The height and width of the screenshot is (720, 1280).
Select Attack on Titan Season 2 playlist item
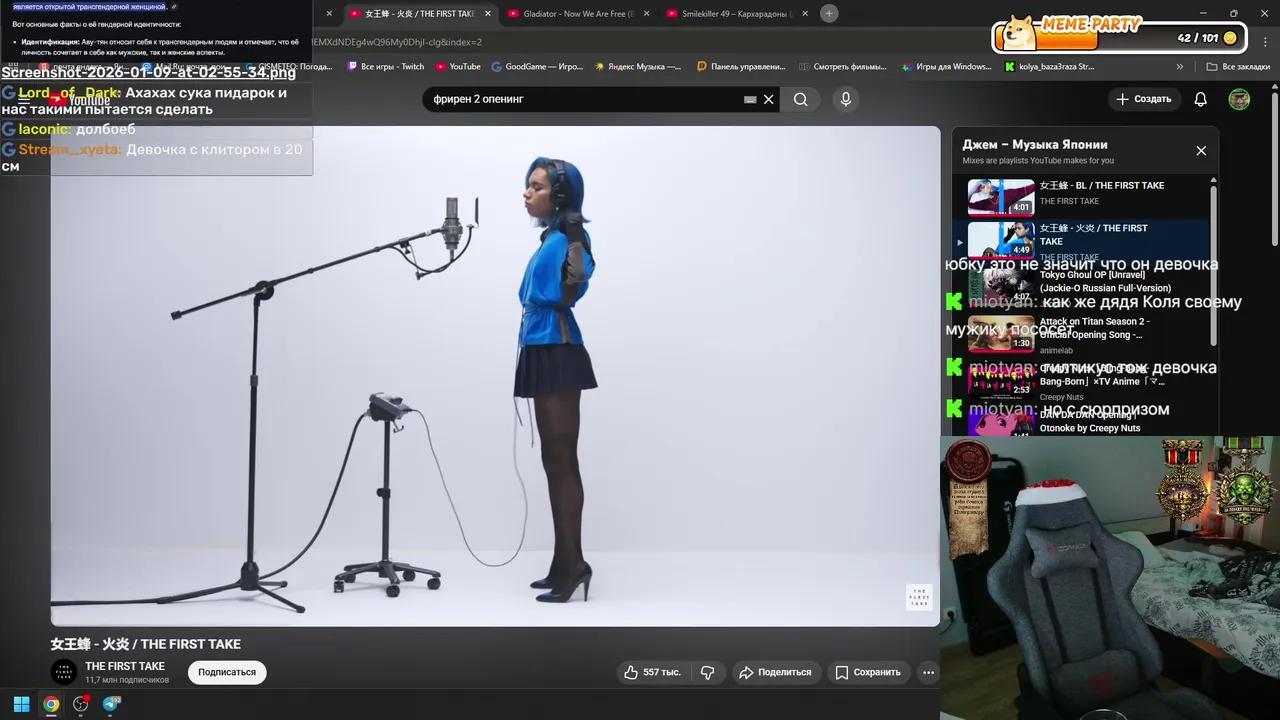[1084, 334]
